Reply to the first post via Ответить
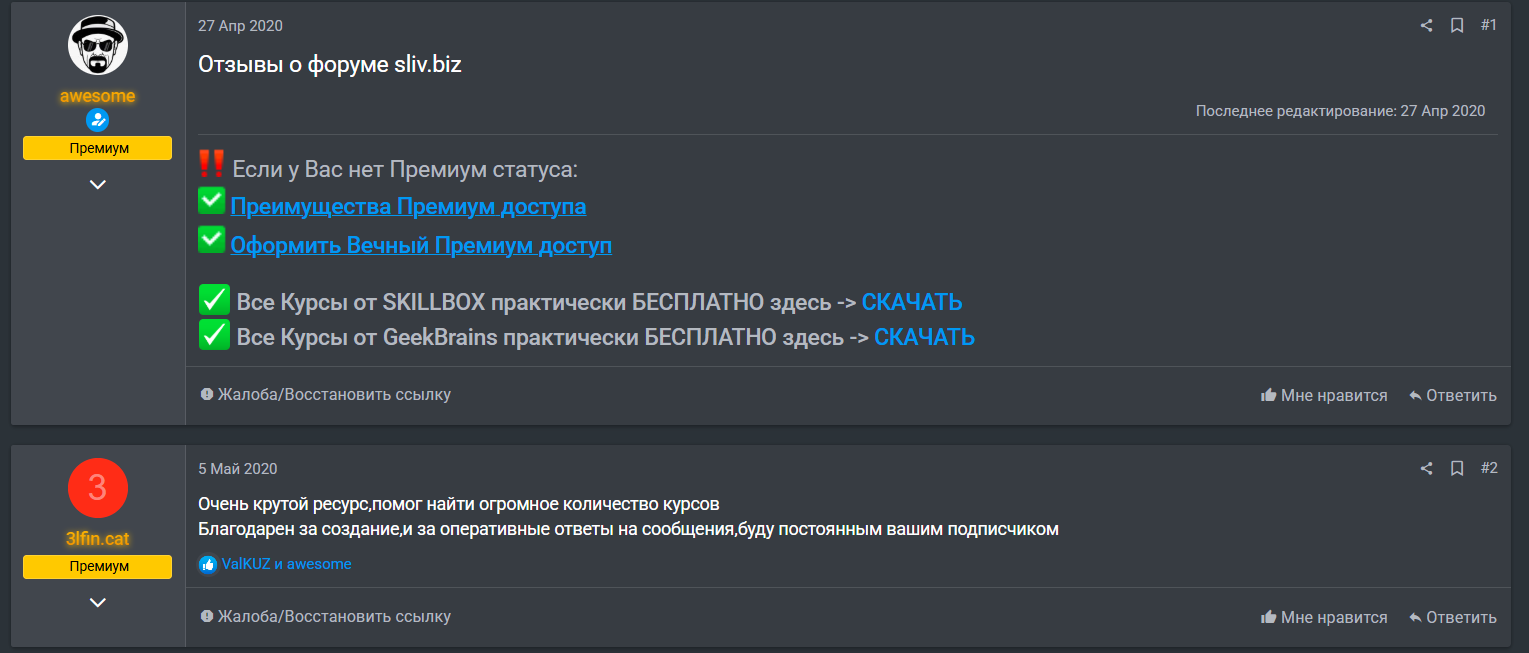Viewport: 1529px width, 653px height. click(x=1452, y=395)
